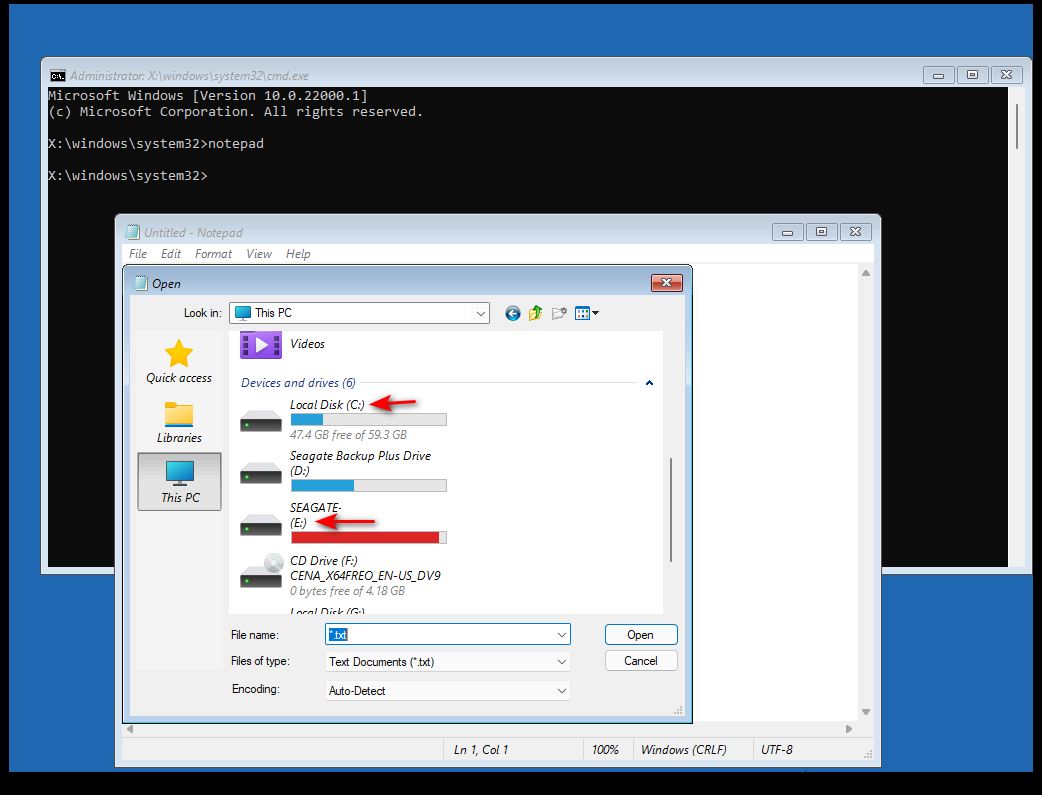Expand the Look in dropdown
The width and height of the screenshot is (1042, 795).
[x=480, y=313]
